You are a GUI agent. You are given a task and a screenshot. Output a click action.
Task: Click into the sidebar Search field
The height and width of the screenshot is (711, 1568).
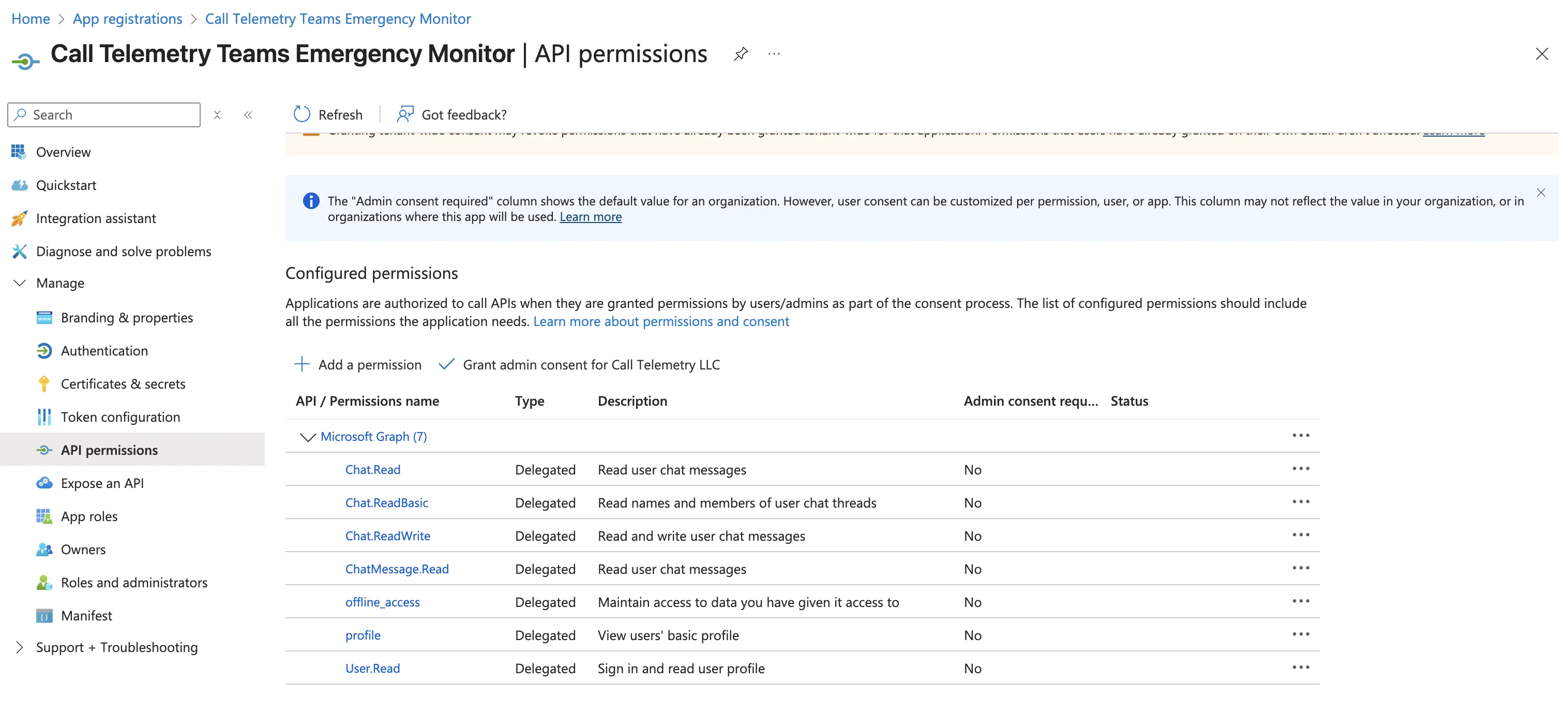104,114
